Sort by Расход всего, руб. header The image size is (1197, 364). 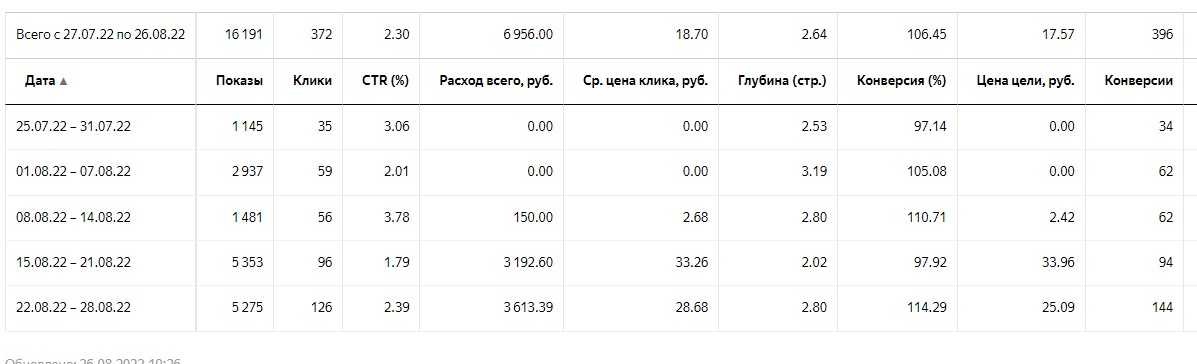(x=496, y=81)
